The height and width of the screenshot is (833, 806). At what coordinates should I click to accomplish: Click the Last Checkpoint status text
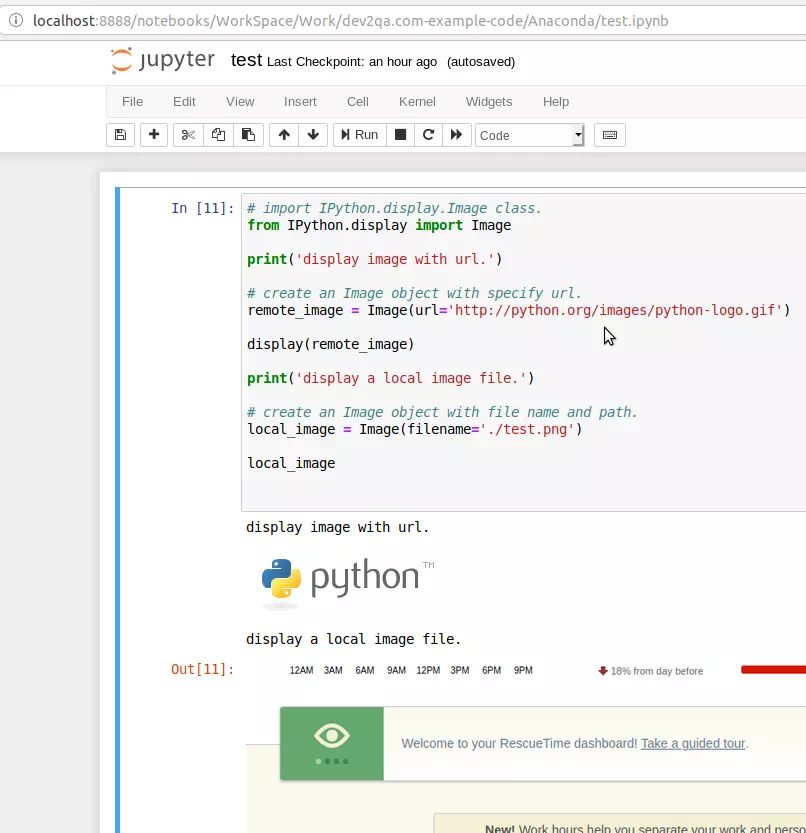click(x=352, y=62)
